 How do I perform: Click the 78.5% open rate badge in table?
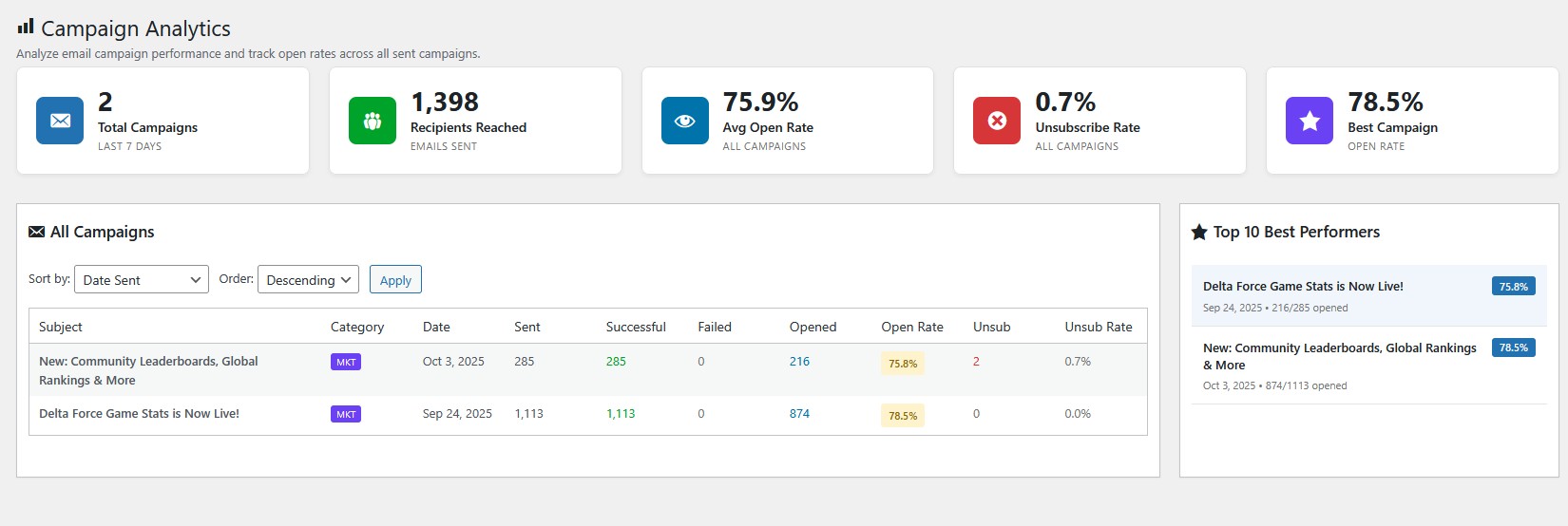pyautogui.click(x=902, y=416)
